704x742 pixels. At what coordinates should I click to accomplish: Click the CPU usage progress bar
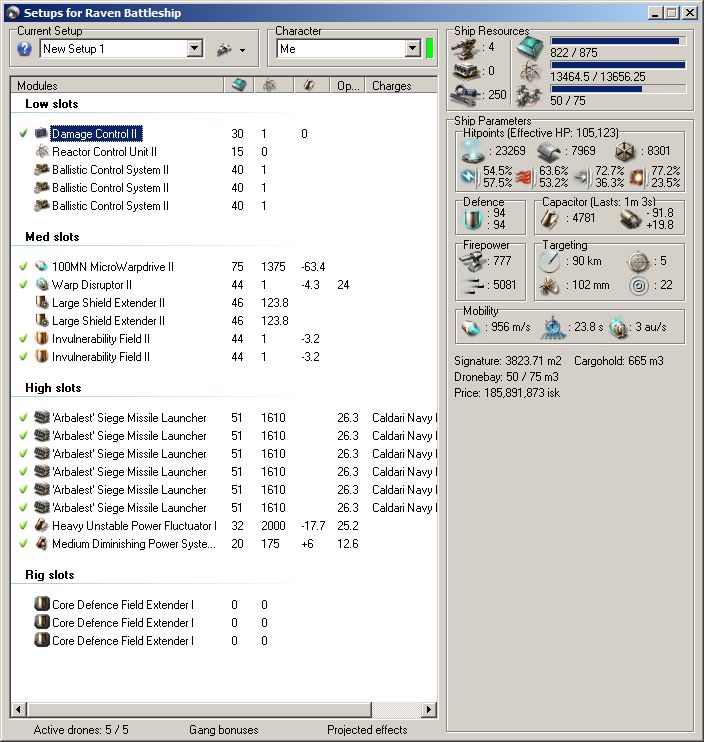coord(618,41)
